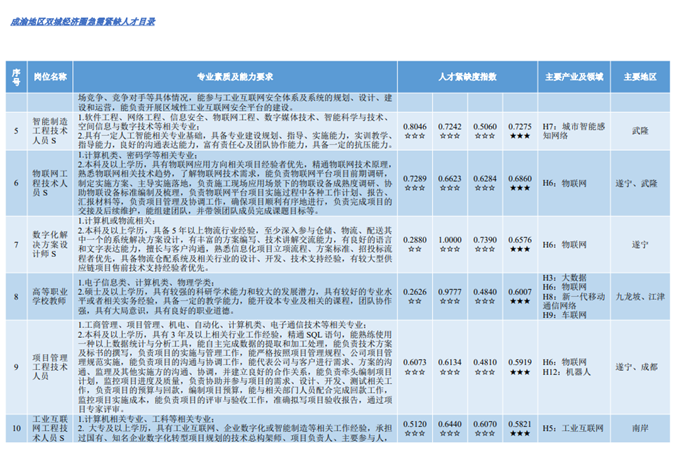Image resolution: width=680 pixels, height=455 pixels.
Task: Select industry entry H3：大数据
Action: coord(564,278)
